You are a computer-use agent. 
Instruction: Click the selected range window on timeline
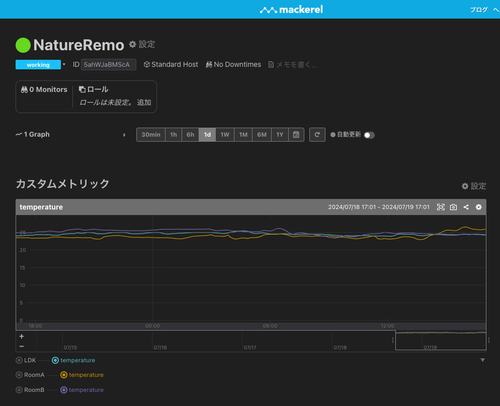(x=441, y=340)
